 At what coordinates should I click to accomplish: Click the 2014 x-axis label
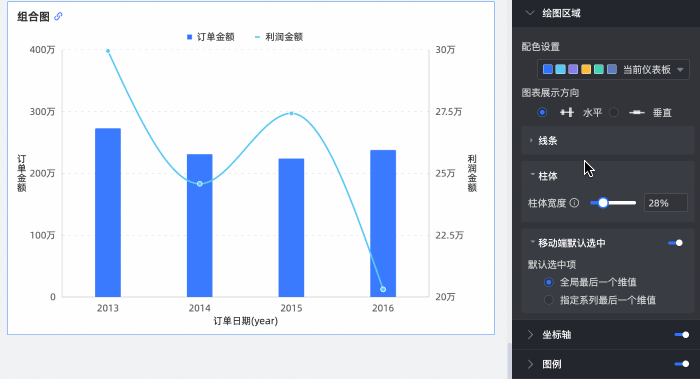pyautogui.click(x=200, y=308)
